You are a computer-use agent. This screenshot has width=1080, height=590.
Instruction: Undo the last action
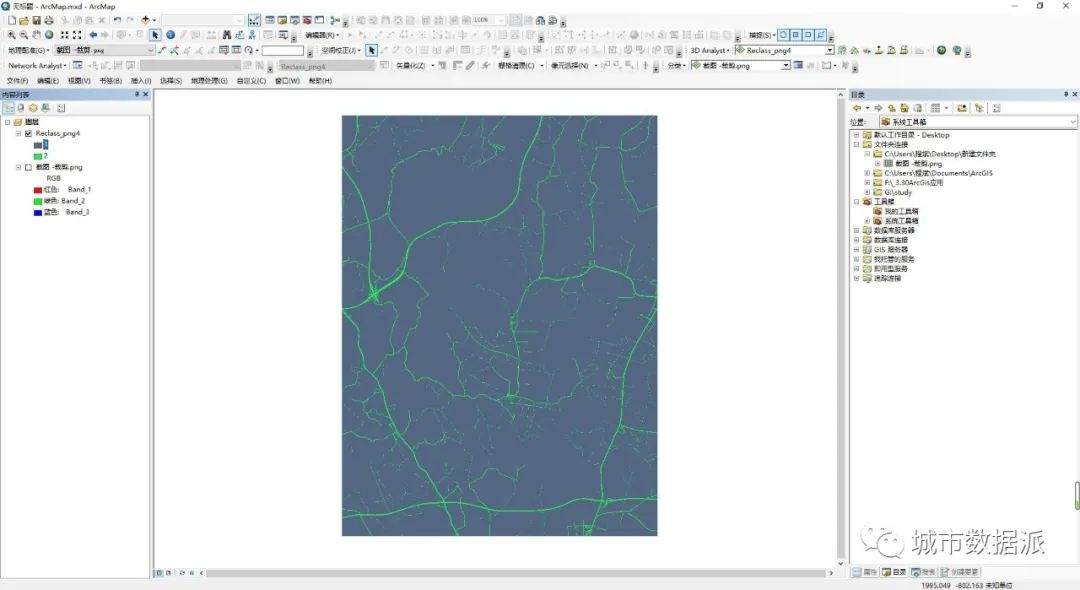tap(117, 20)
